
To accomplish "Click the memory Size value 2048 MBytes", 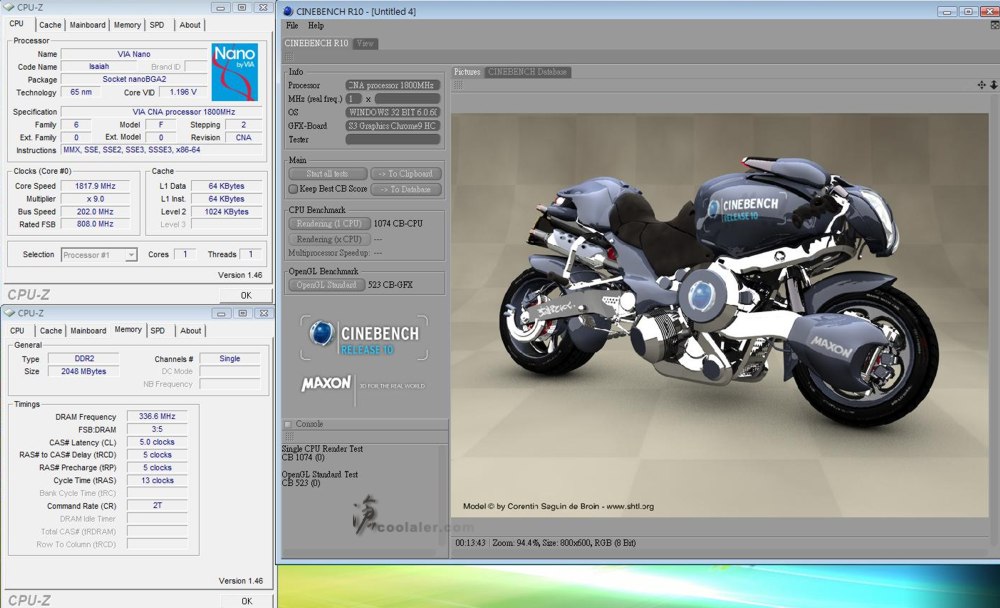I will pyautogui.click(x=84, y=371).
